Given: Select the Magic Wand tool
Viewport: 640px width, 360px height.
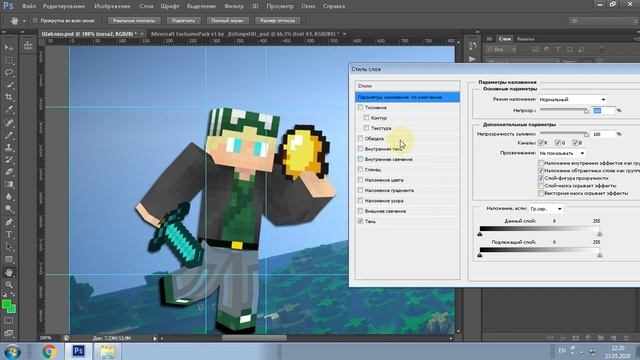Looking at the screenshot, I should click(9, 85).
